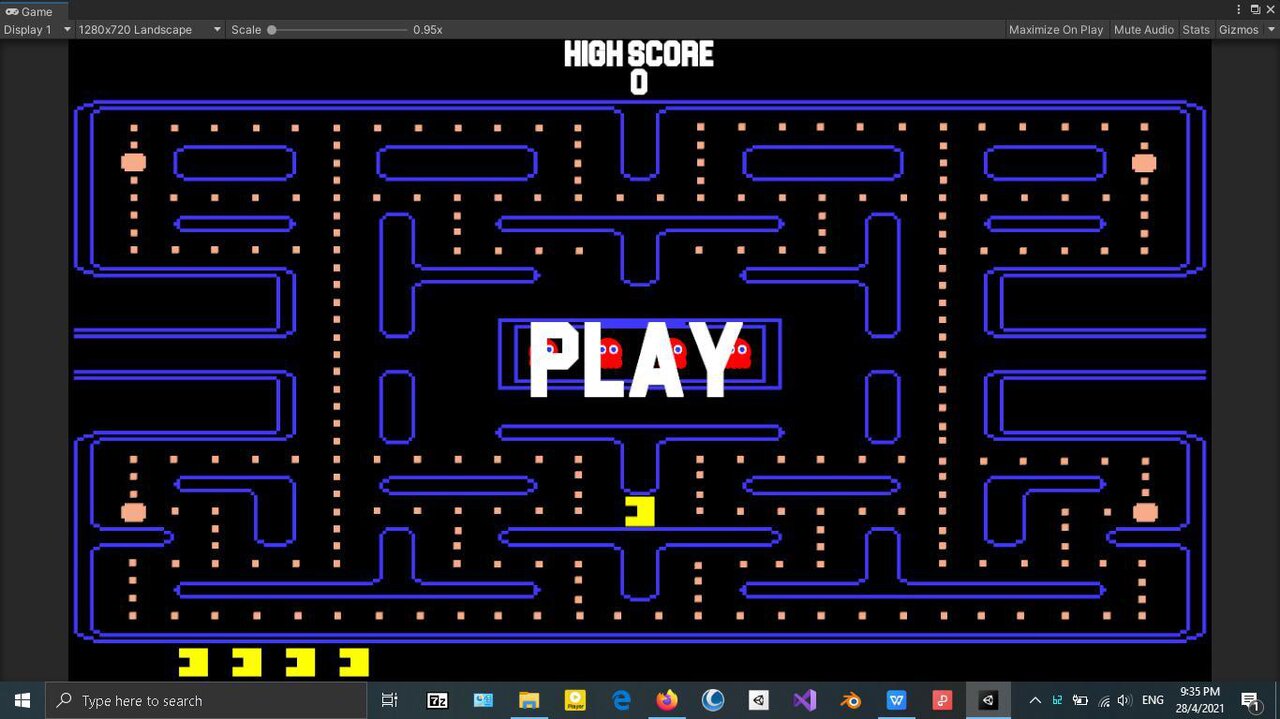Open the 1280x720 Landscape resolution dropdown
The height and width of the screenshot is (719, 1280).
pos(149,30)
